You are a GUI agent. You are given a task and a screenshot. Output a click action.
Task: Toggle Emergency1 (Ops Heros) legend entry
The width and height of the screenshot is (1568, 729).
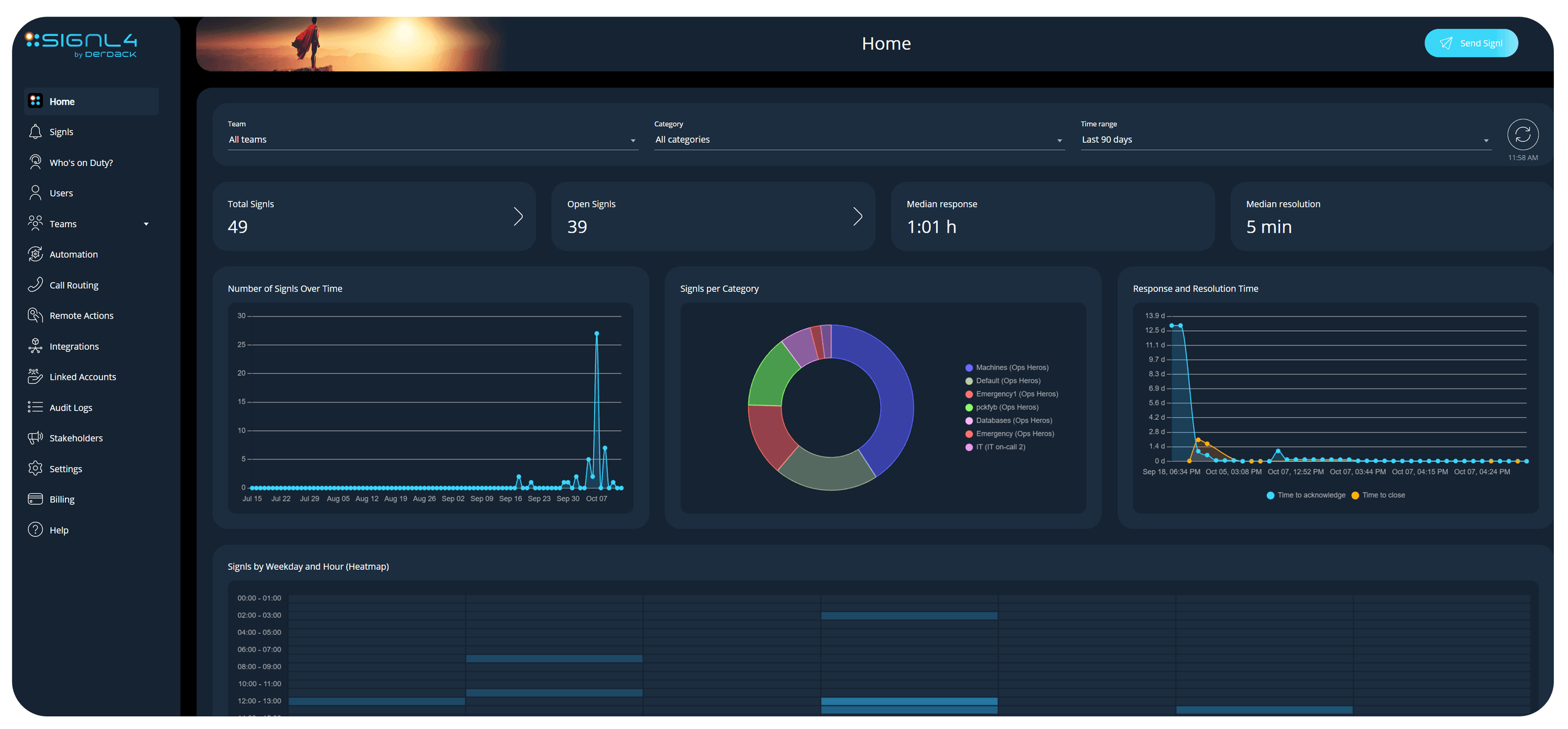(1011, 395)
